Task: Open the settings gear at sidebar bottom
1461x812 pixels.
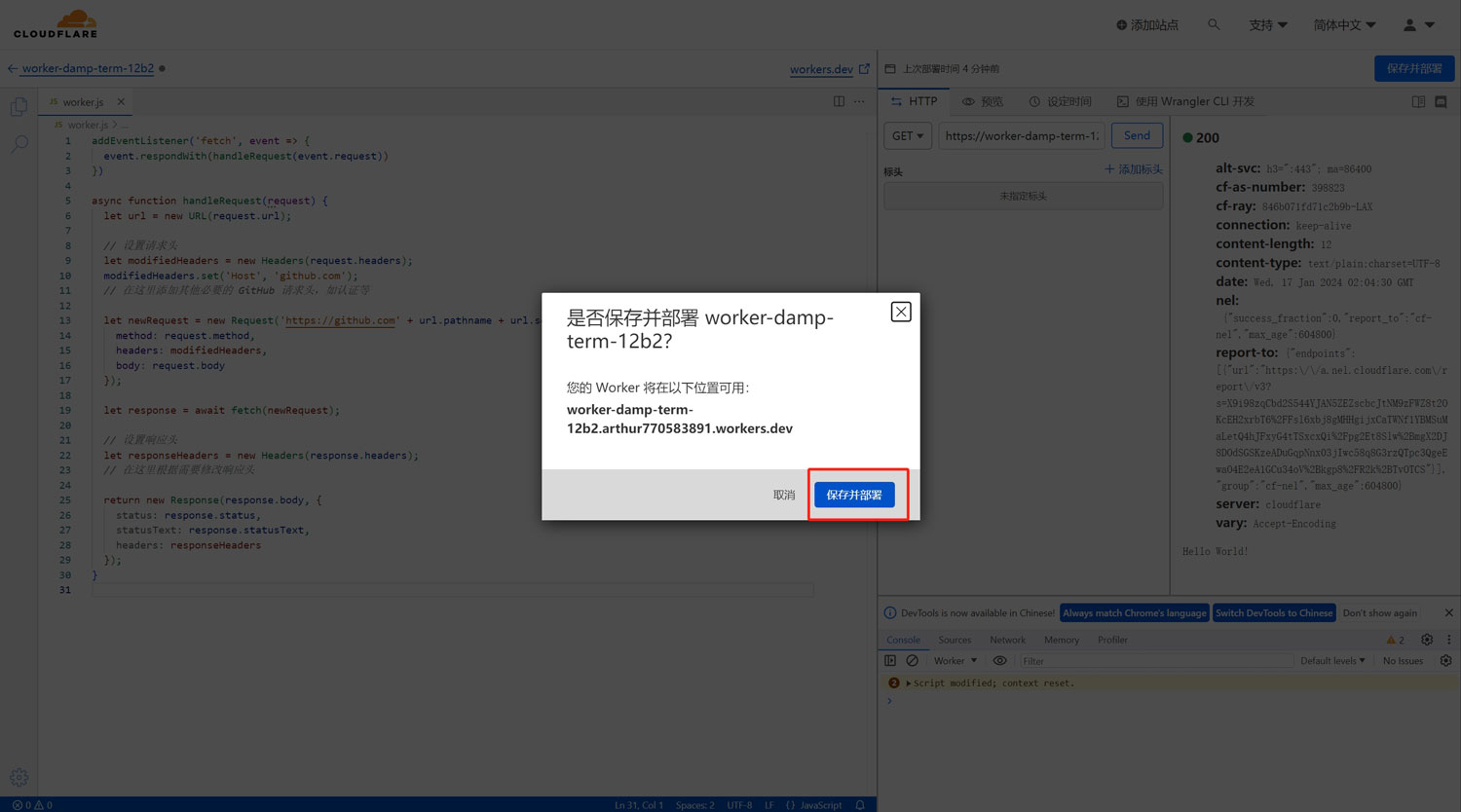Action: 19,777
